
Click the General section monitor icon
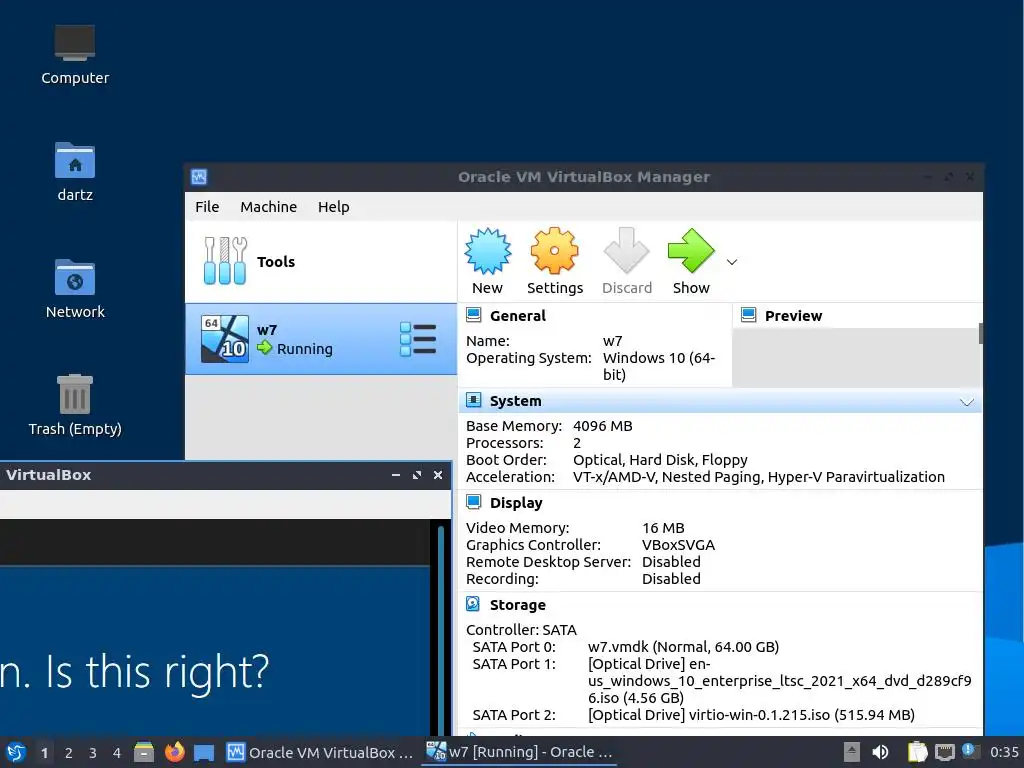click(473, 315)
